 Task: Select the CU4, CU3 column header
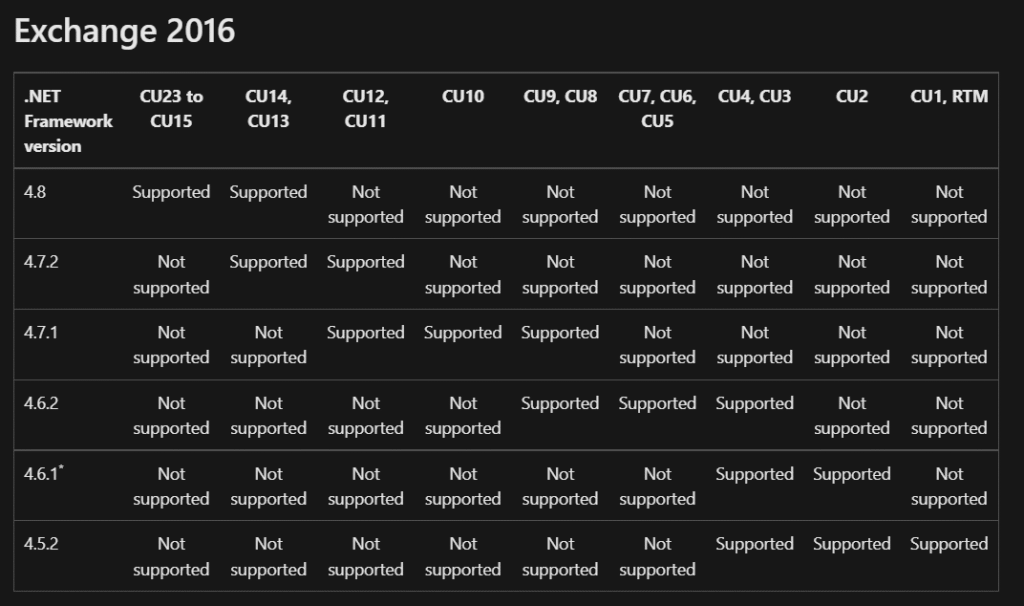point(754,97)
